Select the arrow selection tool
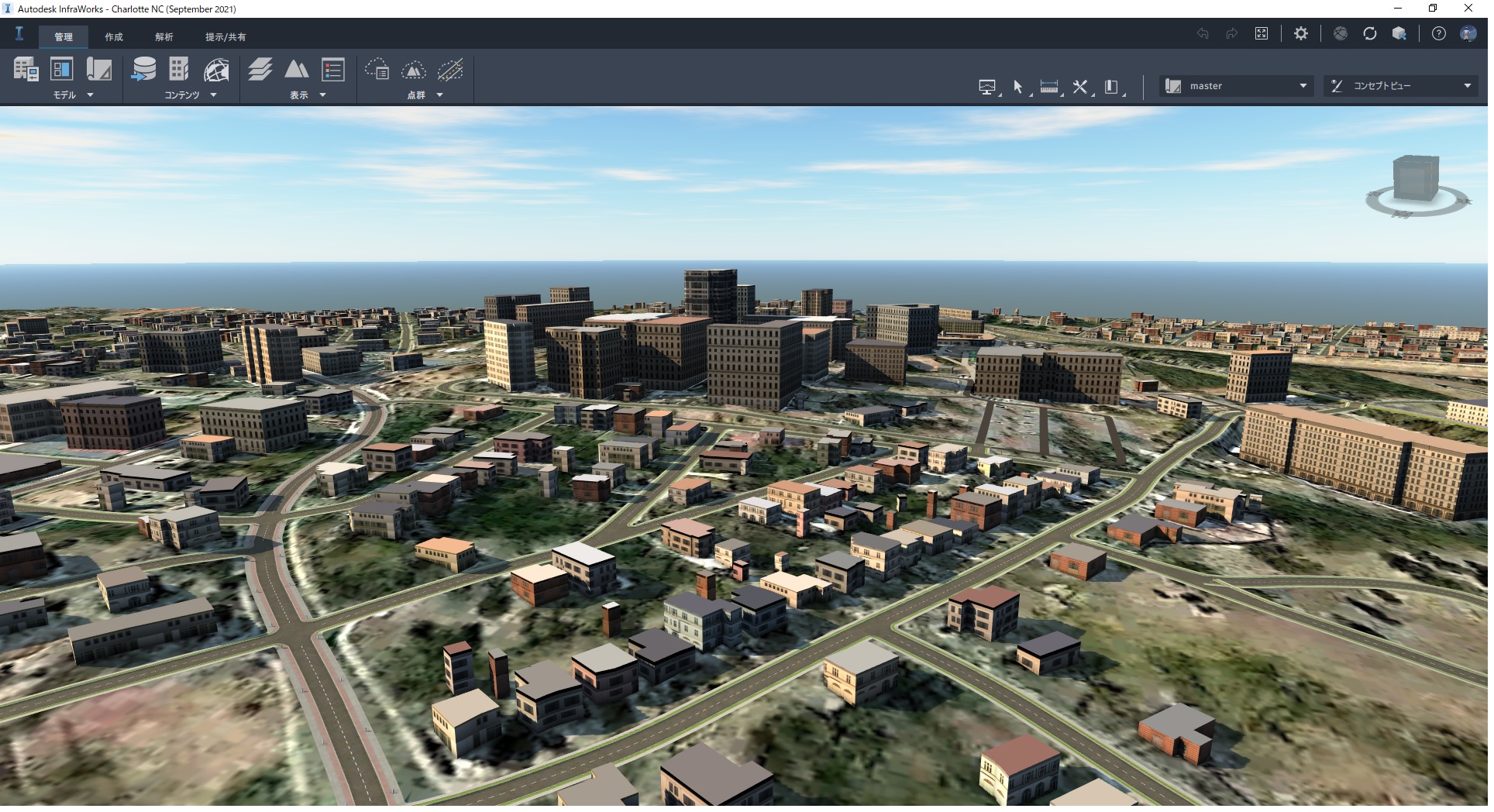Image resolution: width=1494 pixels, height=812 pixels. (1019, 87)
